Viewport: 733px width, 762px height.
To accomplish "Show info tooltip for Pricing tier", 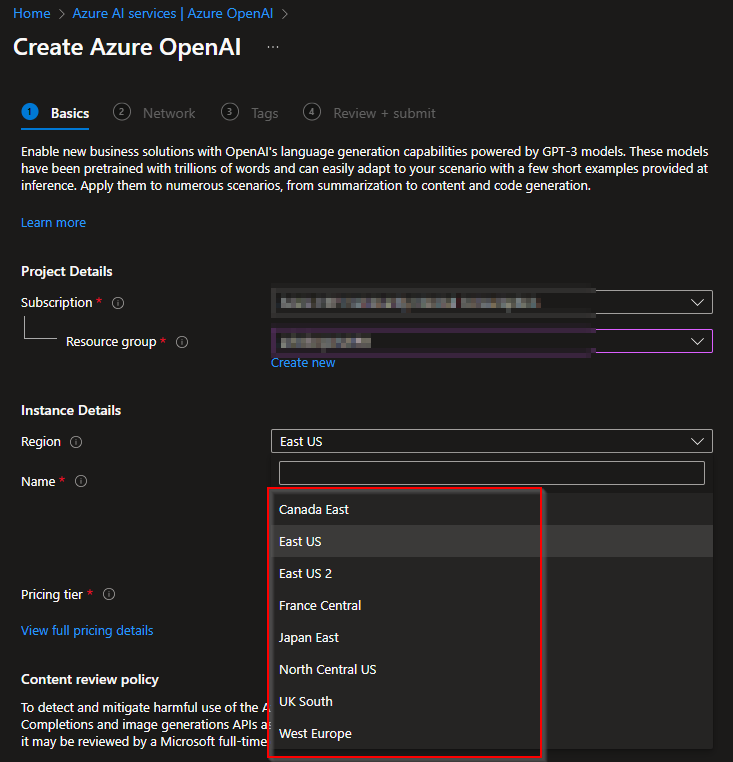I will [x=109, y=594].
